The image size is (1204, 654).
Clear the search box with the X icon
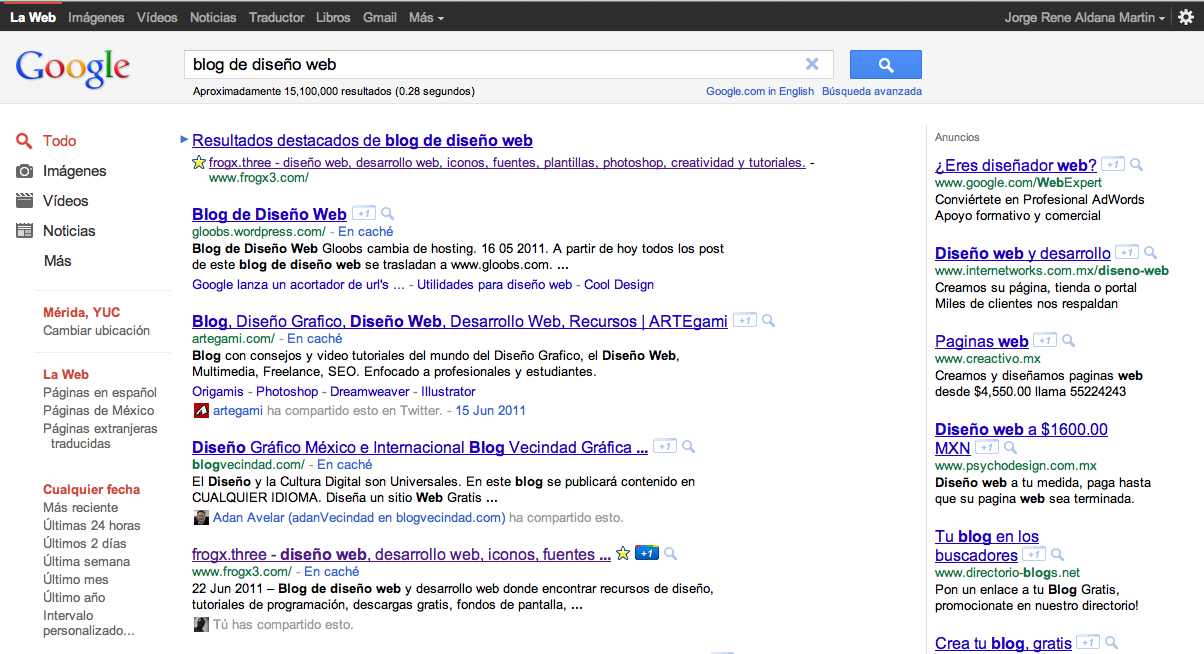(x=812, y=64)
